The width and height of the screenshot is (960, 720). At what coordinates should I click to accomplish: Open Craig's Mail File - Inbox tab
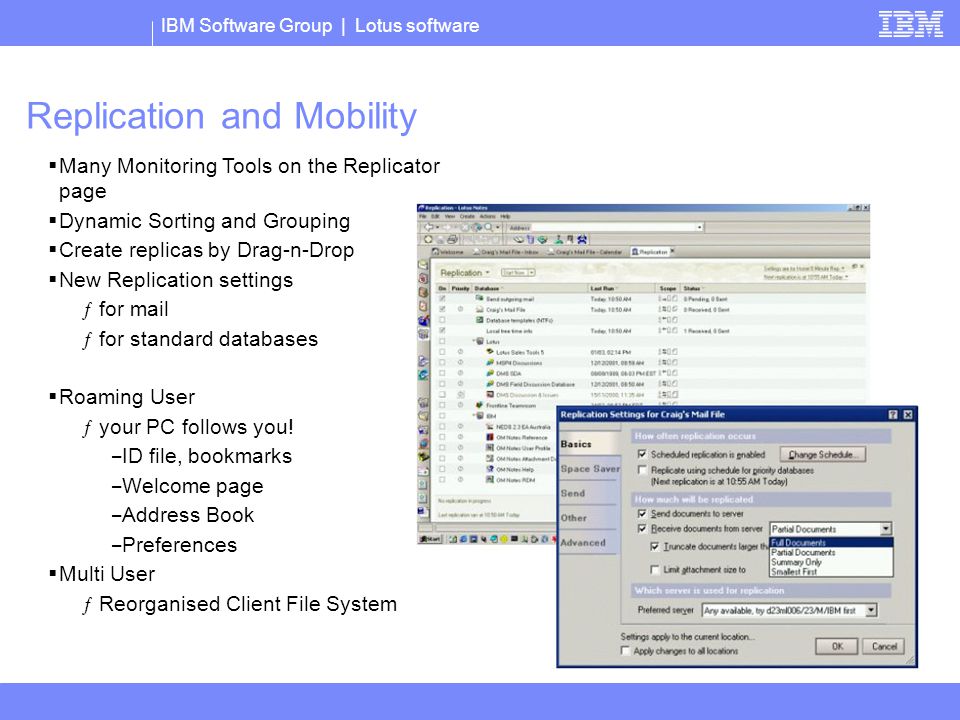tap(504, 252)
